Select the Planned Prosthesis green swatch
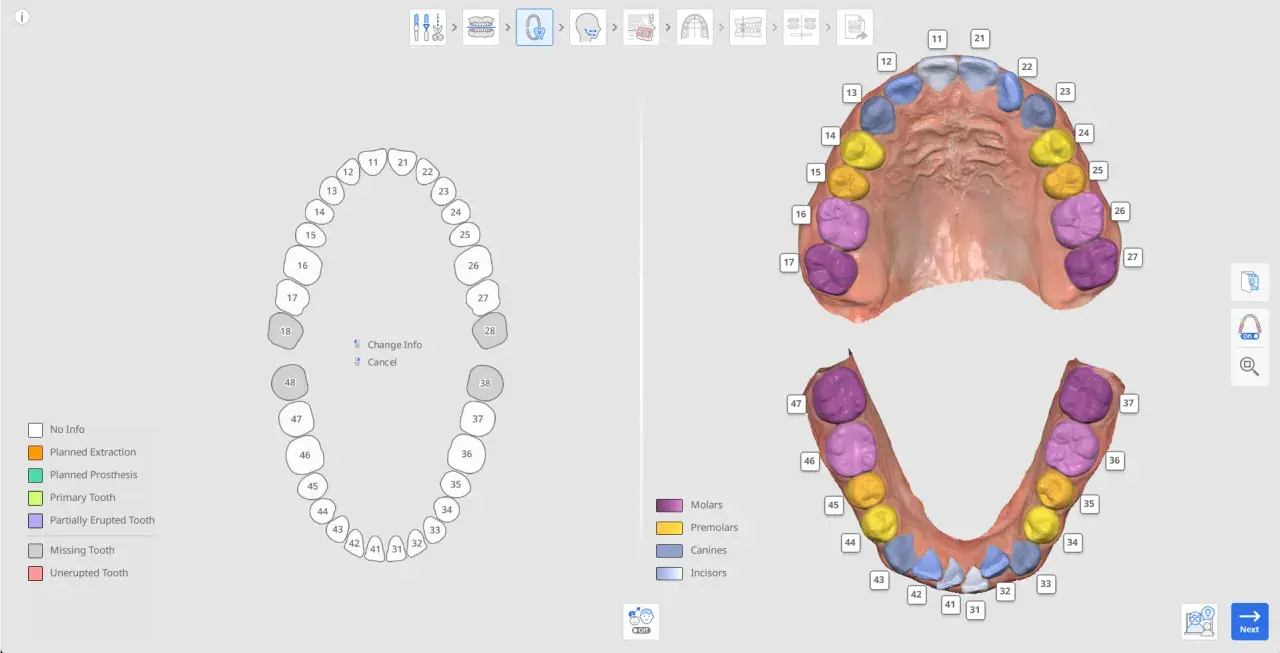The image size is (1280, 653). (35, 475)
